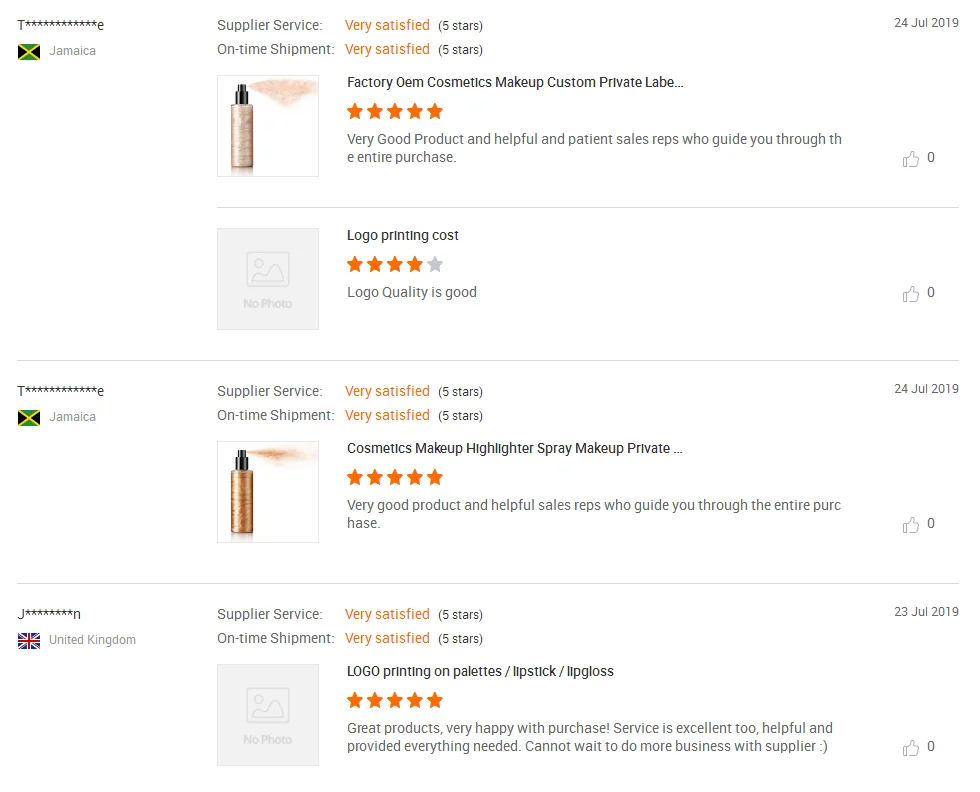Screen dimensions: 980x792
Task: Open Cosmetics Makeup Highlighter Spray product link
Action: [x=514, y=449]
